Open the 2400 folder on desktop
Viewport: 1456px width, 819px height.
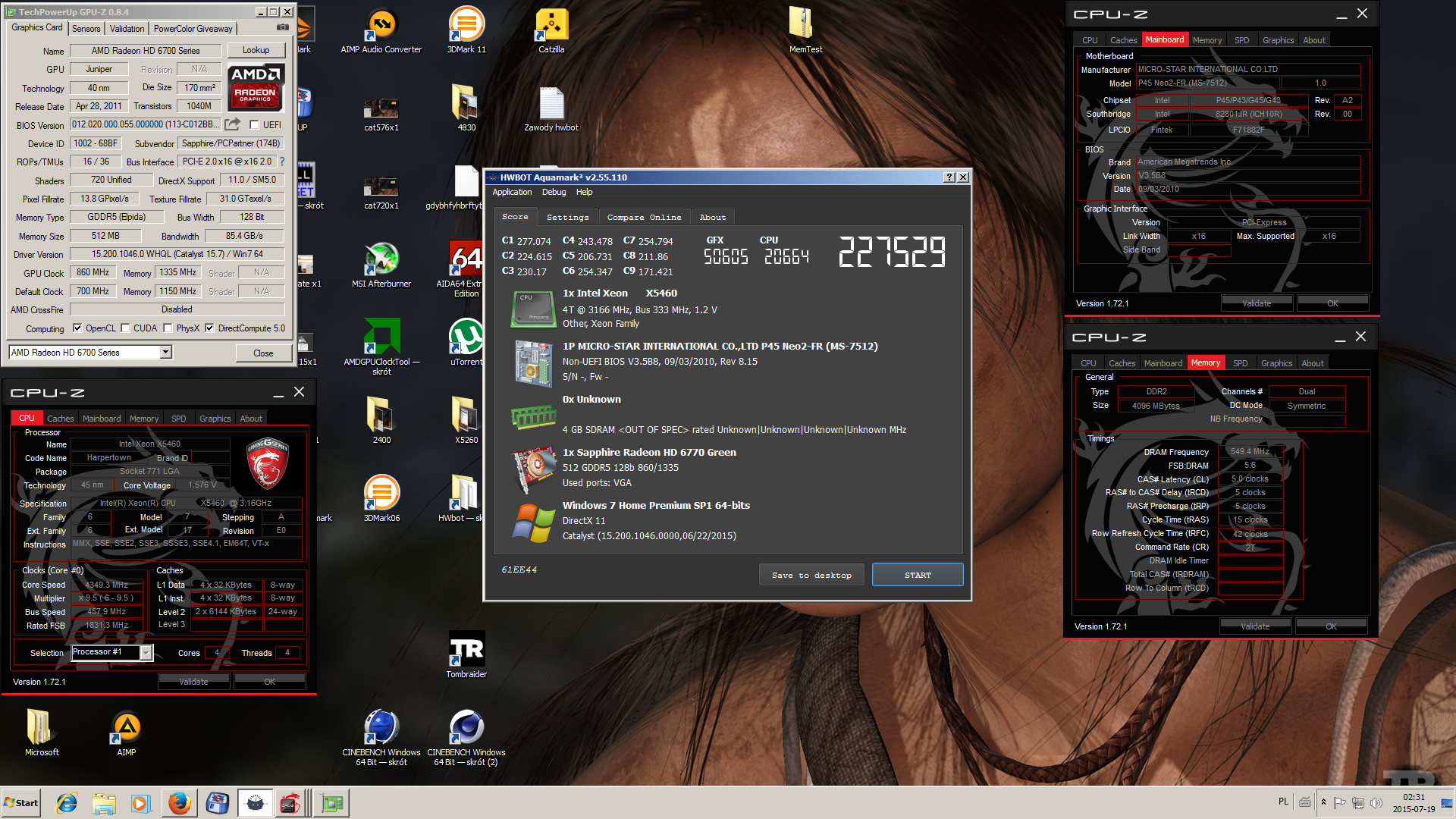point(381,420)
